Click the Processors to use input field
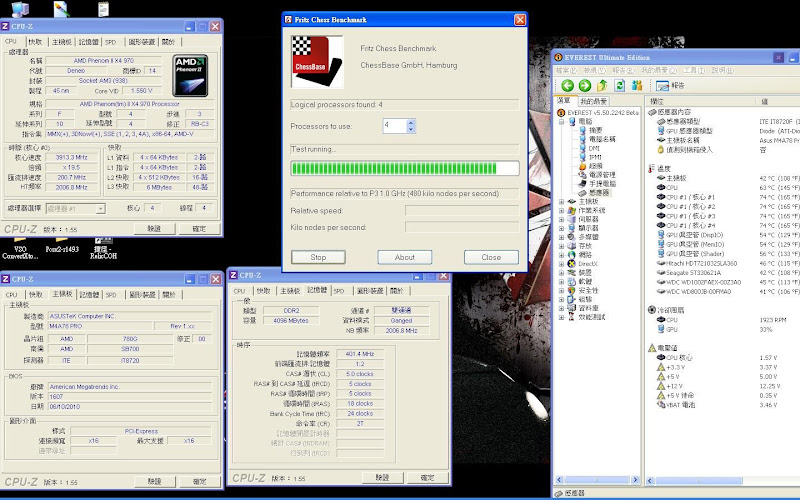 395,126
